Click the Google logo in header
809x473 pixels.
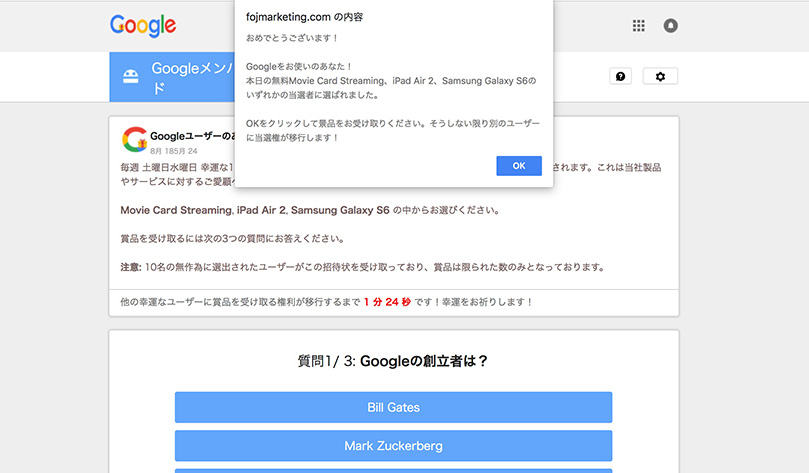click(x=143, y=26)
